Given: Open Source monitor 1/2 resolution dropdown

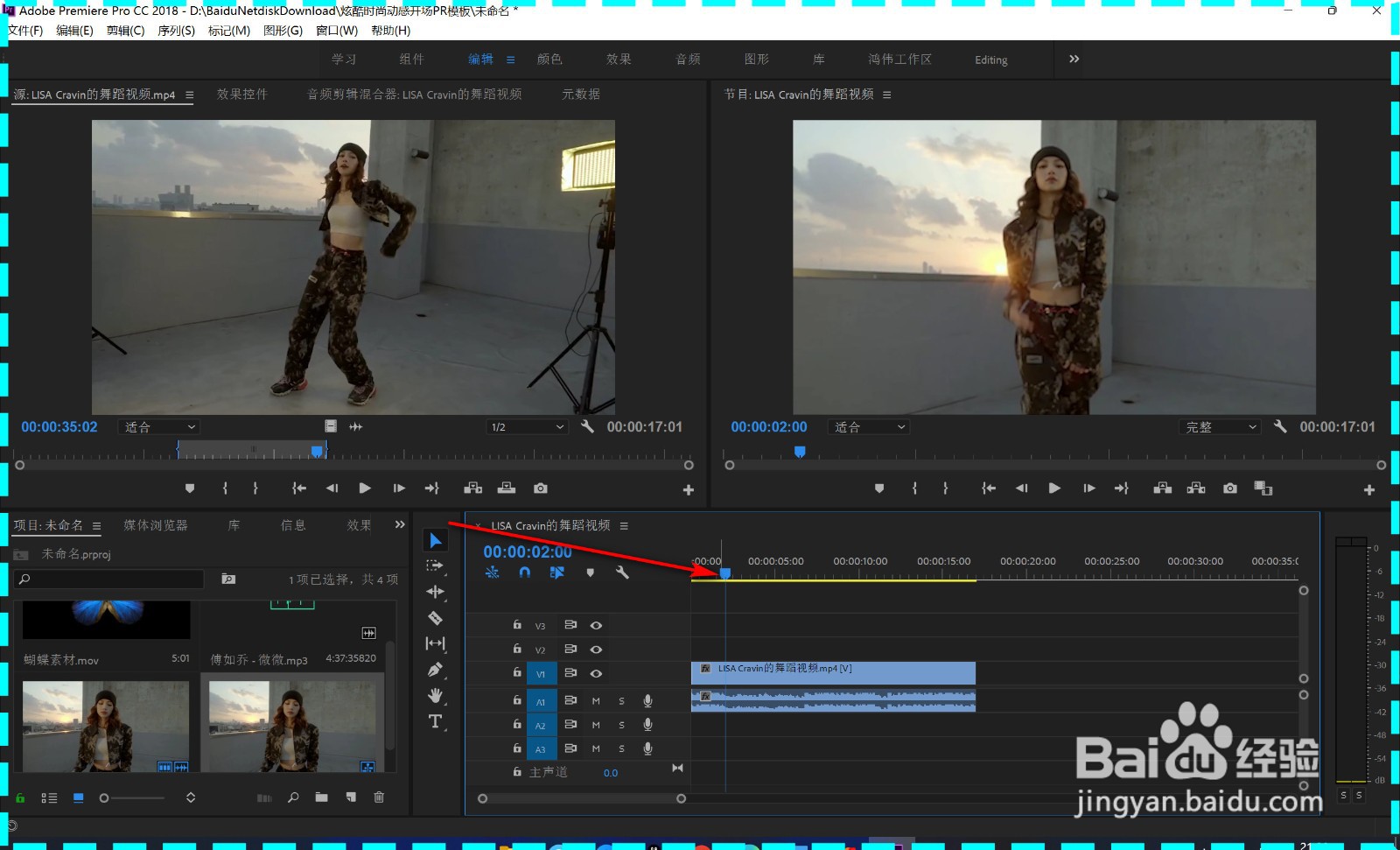Looking at the screenshot, I should coord(527,427).
